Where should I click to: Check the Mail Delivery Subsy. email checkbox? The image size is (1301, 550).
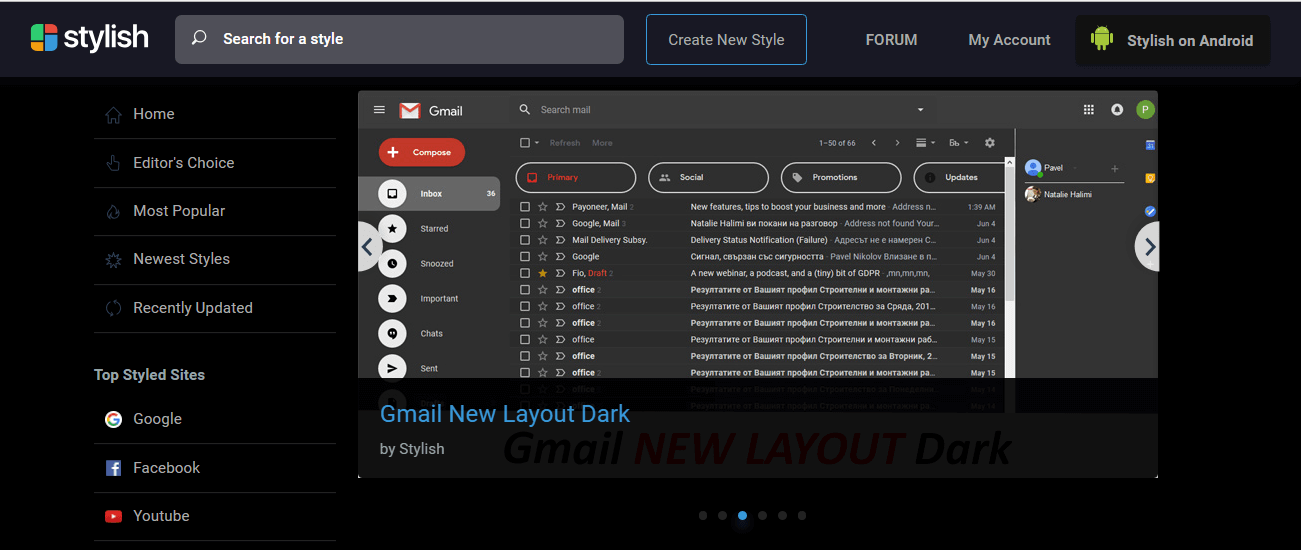click(525, 240)
